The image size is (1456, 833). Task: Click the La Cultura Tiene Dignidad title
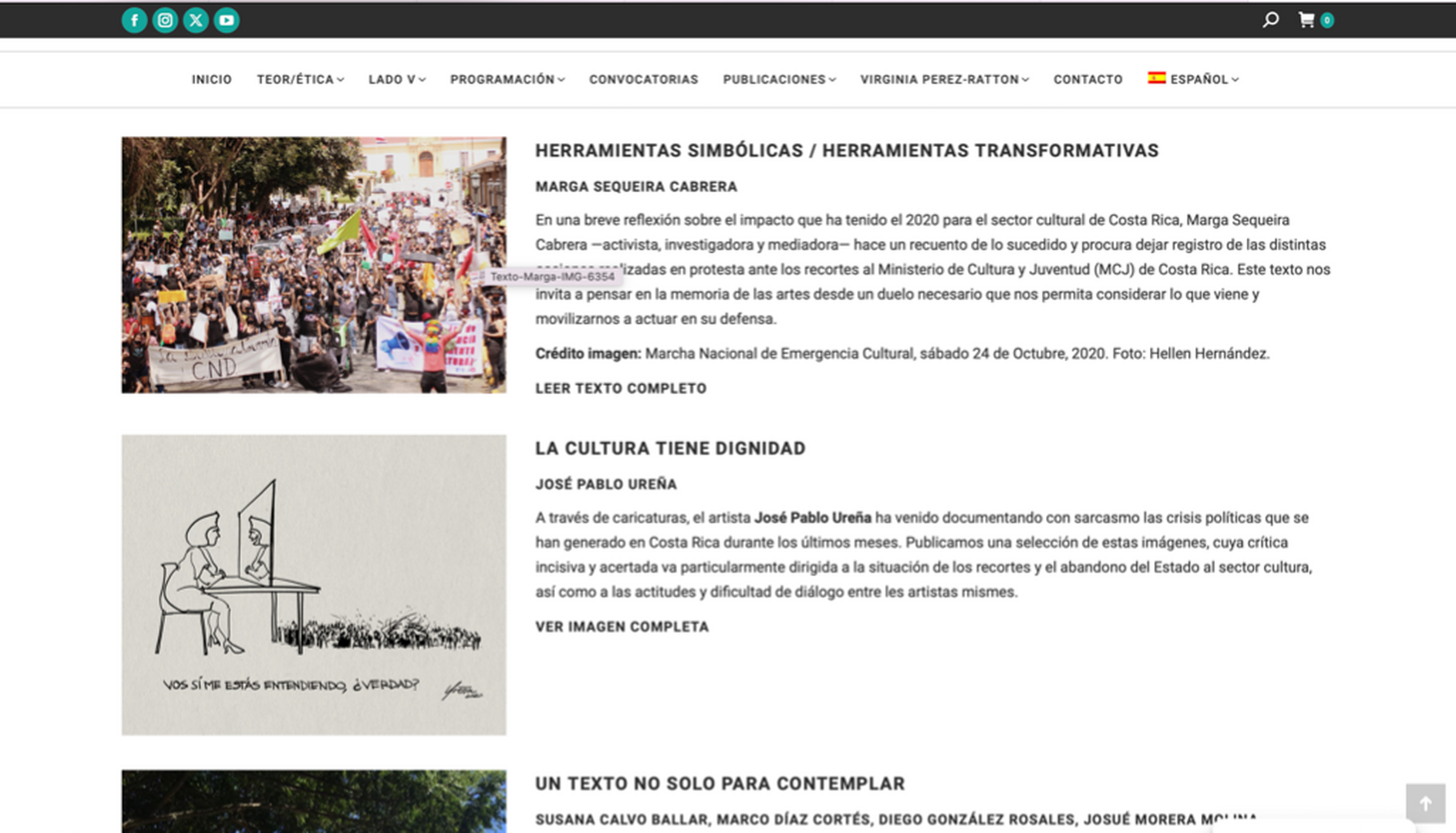pyautogui.click(x=670, y=448)
